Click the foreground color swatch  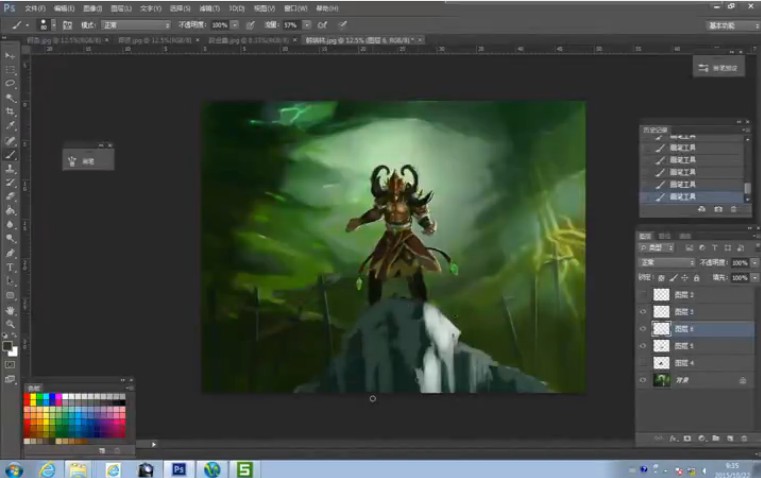pyautogui.click(x=7, y=346)
